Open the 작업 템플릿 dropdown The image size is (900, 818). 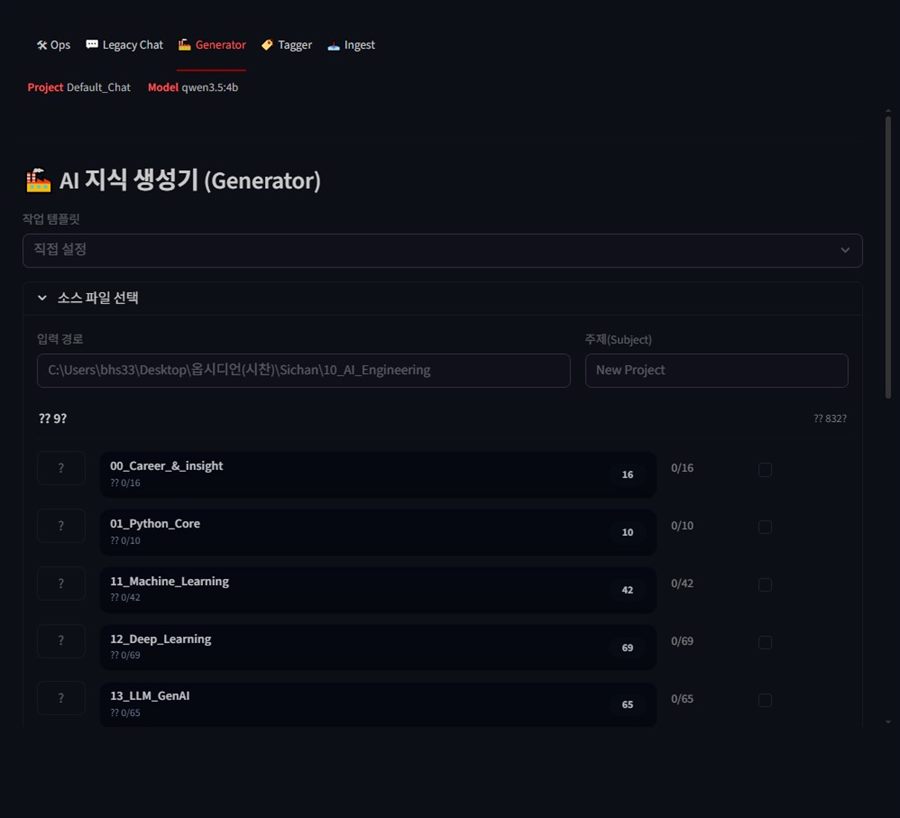pos(442,250)
